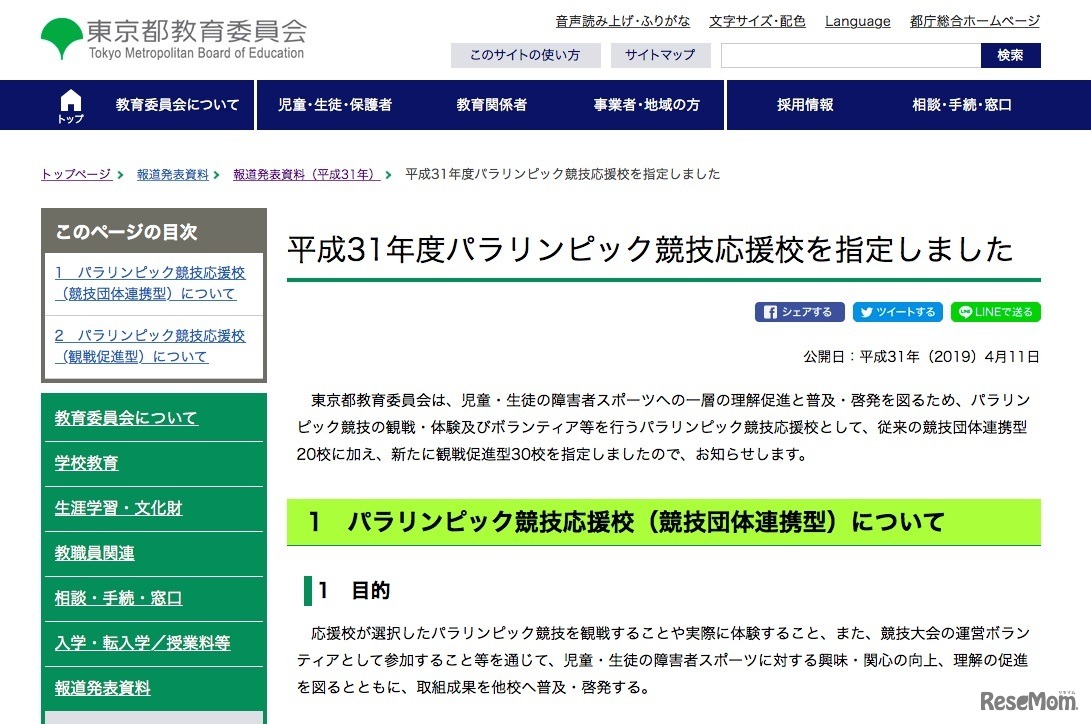Jump to section 2 観戦促進型 from contents
This screenshot has height=724, width=1091.
pos(150,347)
